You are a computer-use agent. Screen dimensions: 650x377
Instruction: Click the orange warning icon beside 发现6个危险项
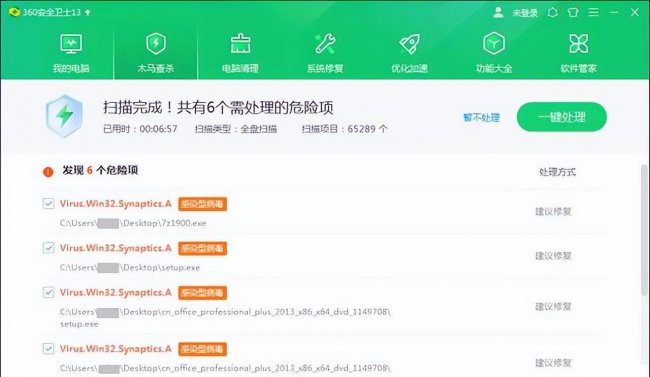click(48, 171)
